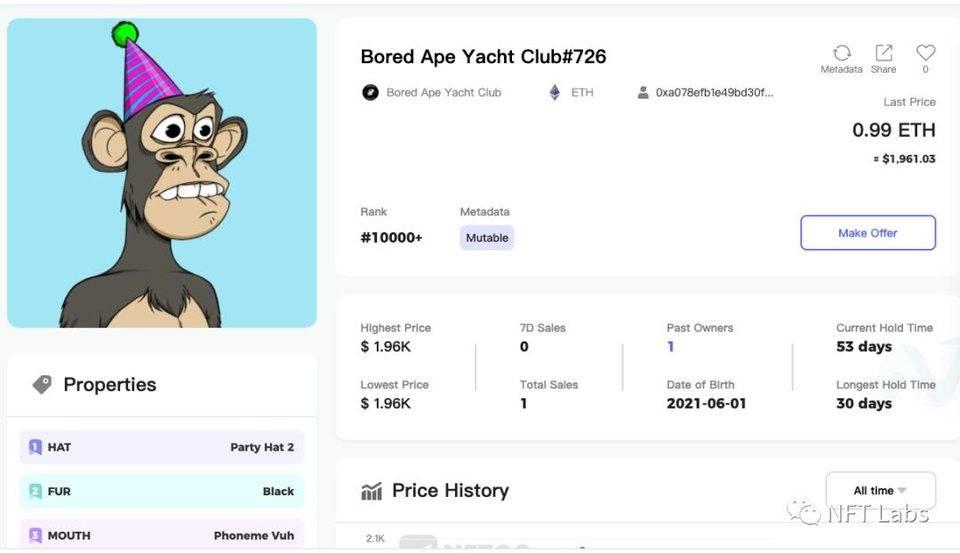View the Past Owners count link
960x553 pixels.
[670, 347]
